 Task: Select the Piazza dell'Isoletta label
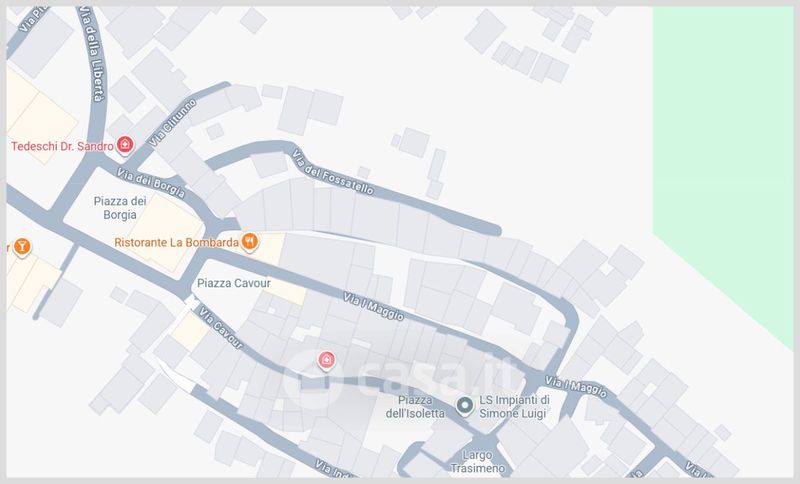tap(415, 406)
